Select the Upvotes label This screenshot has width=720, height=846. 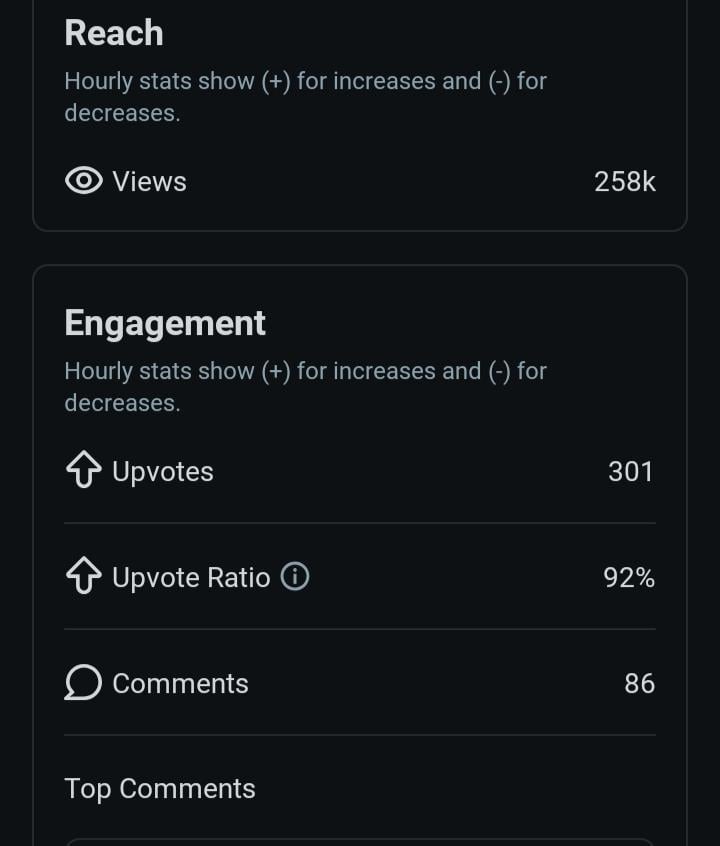[162, 471]
